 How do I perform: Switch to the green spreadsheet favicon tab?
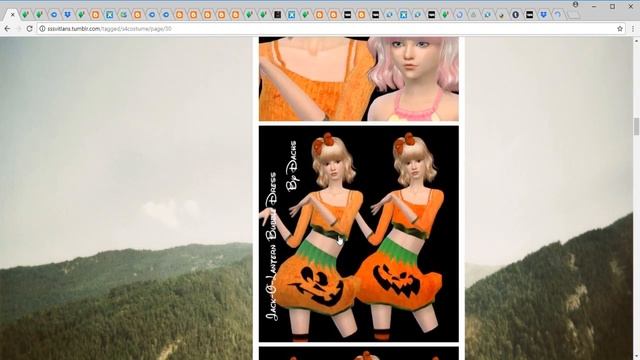123,15
